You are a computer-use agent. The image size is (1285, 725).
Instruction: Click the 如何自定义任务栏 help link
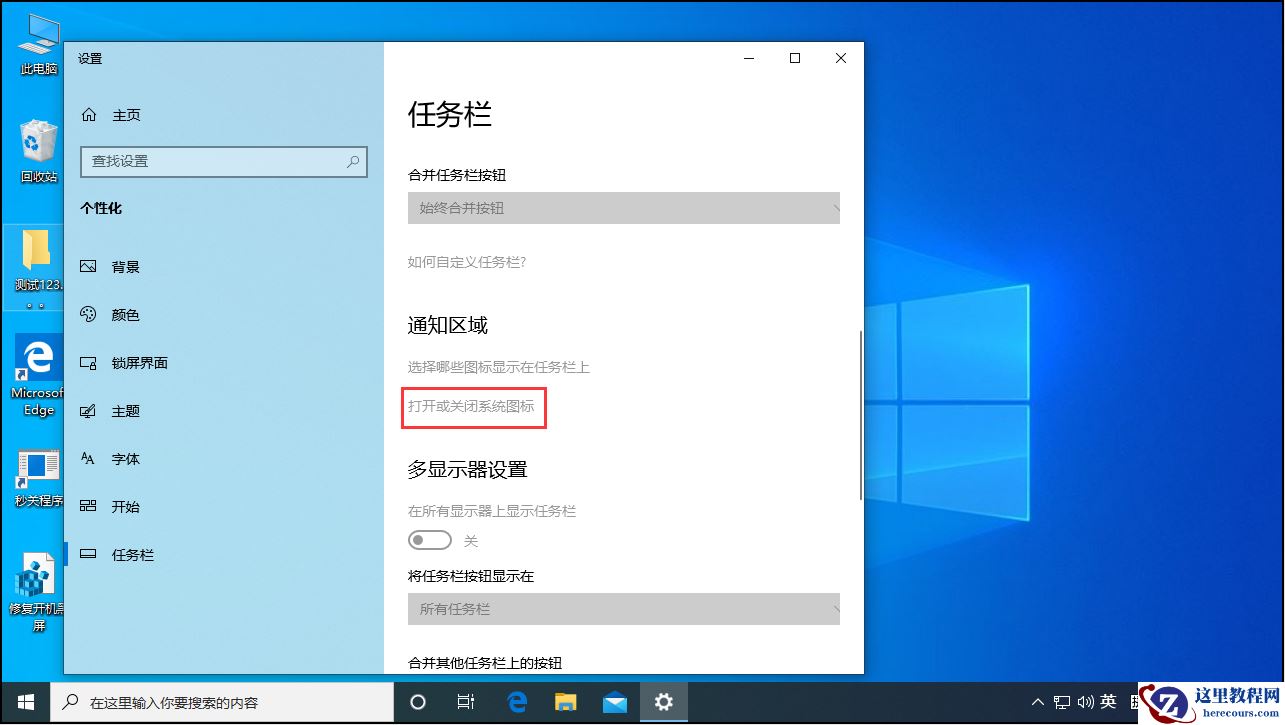tap(467, 262)
